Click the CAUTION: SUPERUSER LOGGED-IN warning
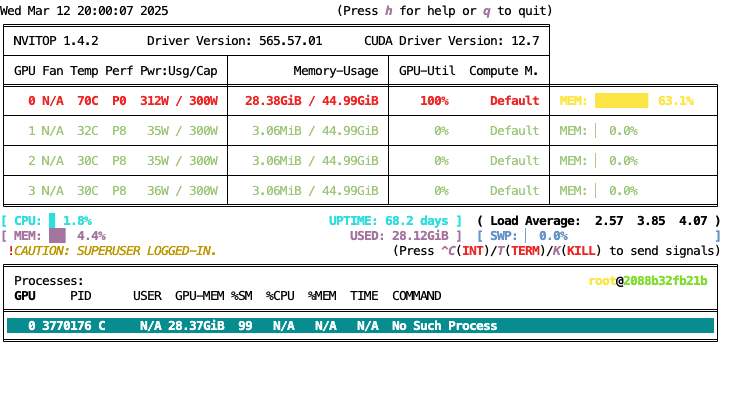The image size is (739, 418). (x=112, y=251)
